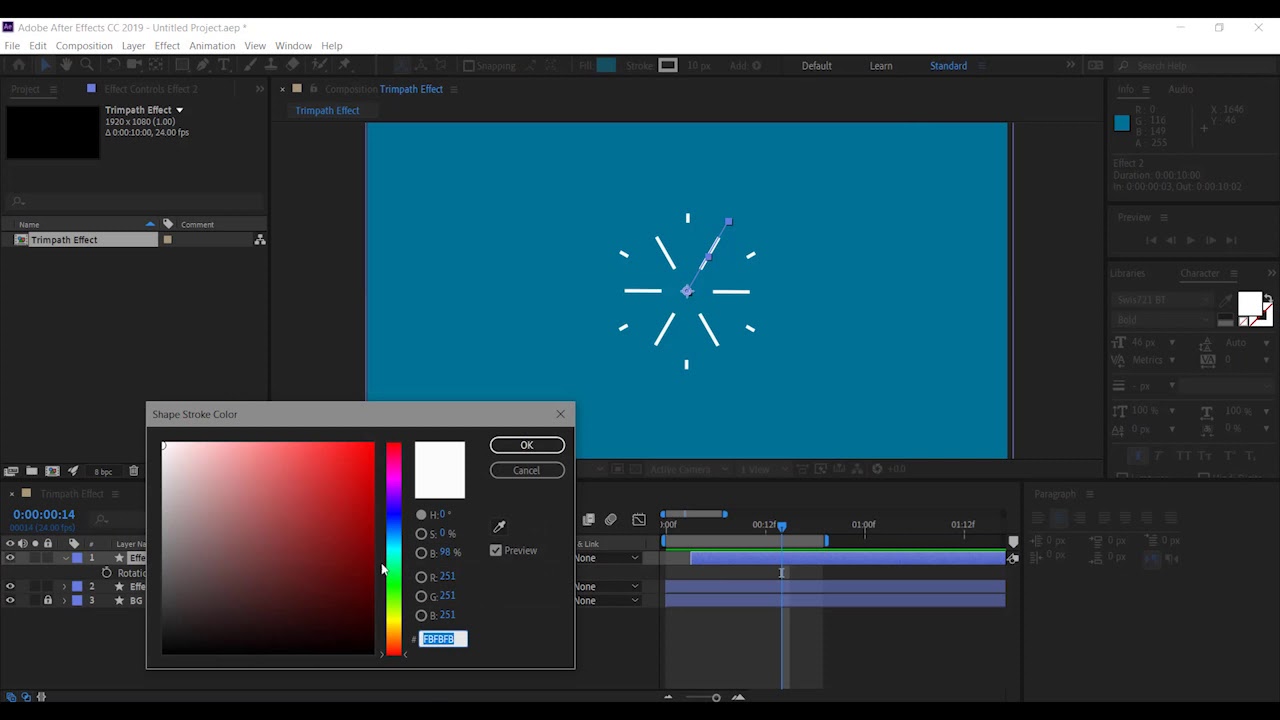The height and width of the screenshot is (720, 1280).
Task: Create new folder in Project panel
Action: (32, 471)
